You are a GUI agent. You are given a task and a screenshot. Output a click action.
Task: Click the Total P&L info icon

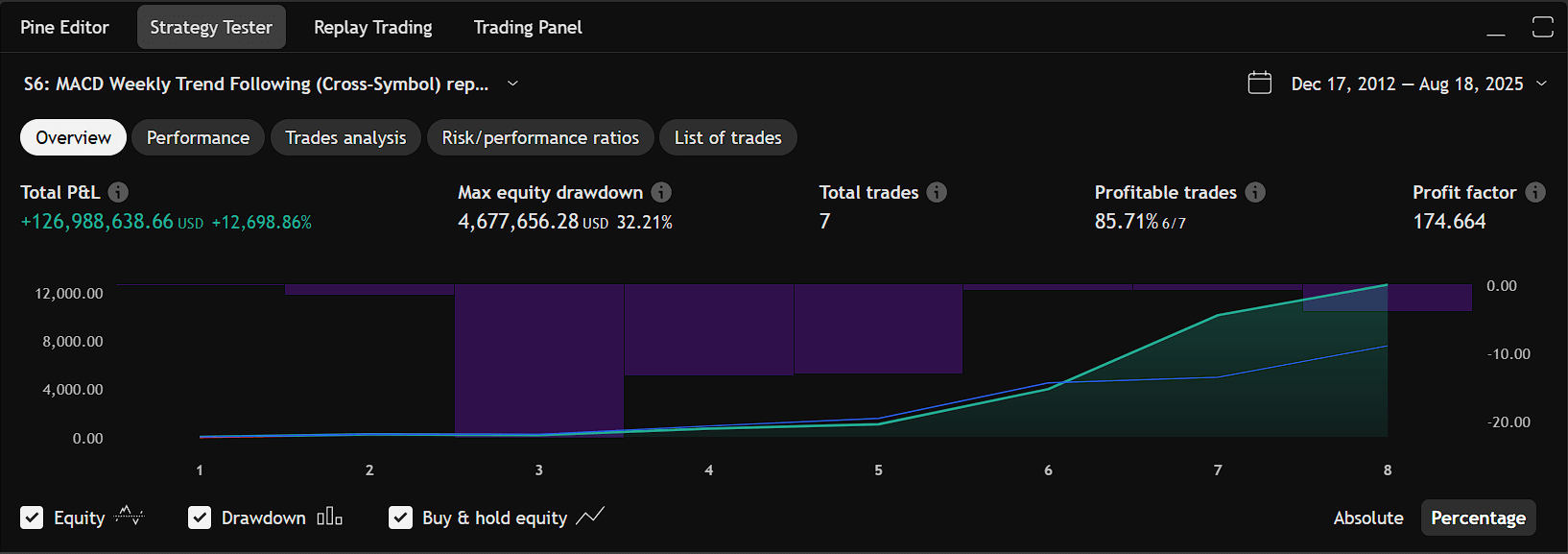pos(118,192)
